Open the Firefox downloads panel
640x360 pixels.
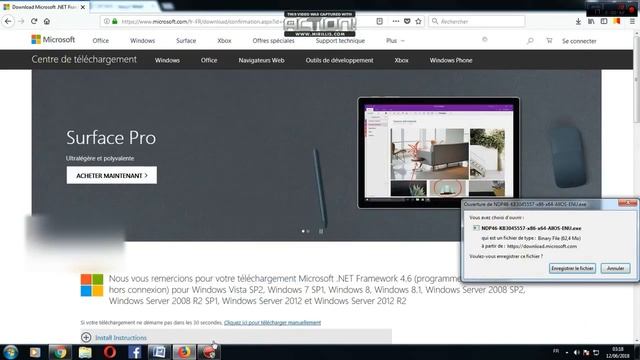coord(578,21)
